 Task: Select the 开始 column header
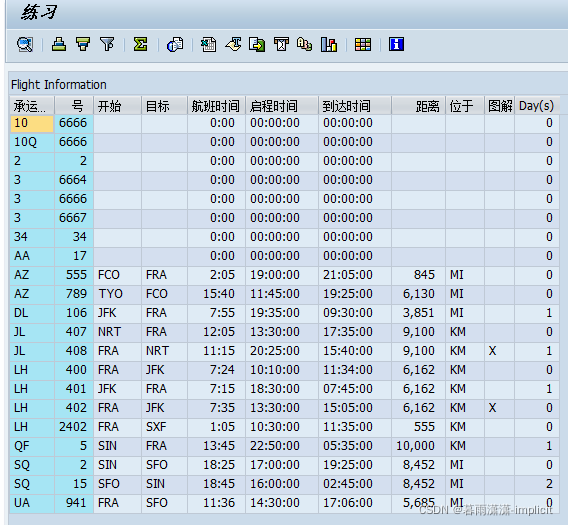point(117,106)
